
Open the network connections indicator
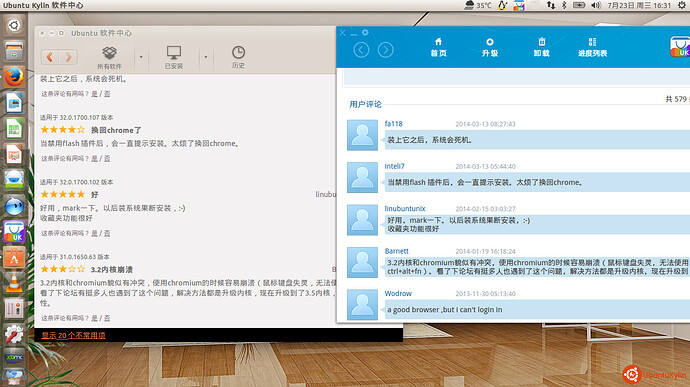[x=551, y=5]
